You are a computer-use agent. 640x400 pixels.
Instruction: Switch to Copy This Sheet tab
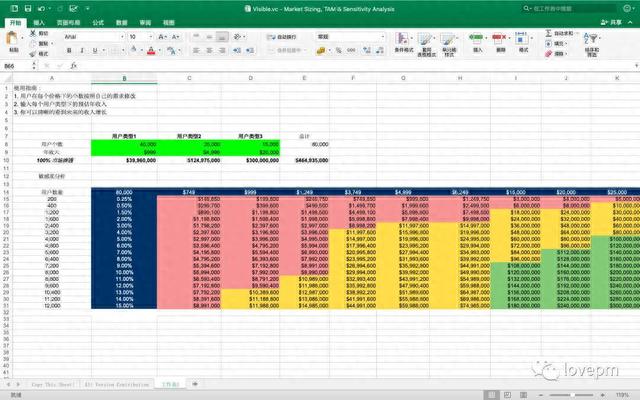click(53, 384)
